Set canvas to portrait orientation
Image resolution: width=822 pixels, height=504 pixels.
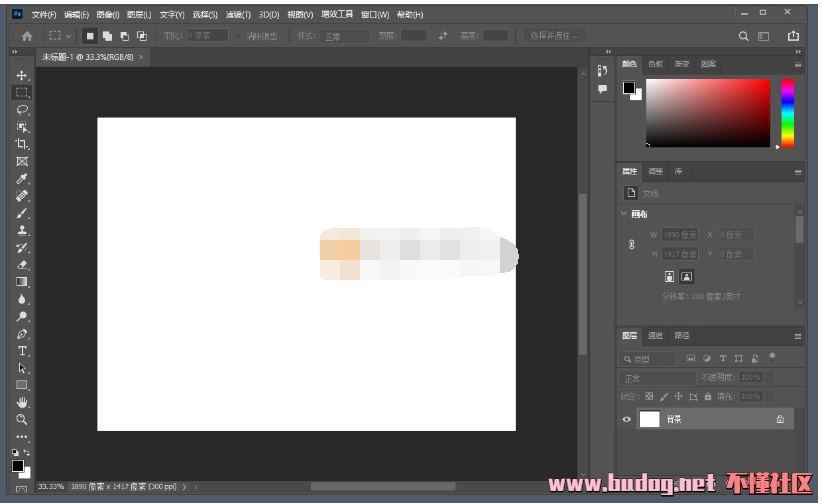click(669, 276)
